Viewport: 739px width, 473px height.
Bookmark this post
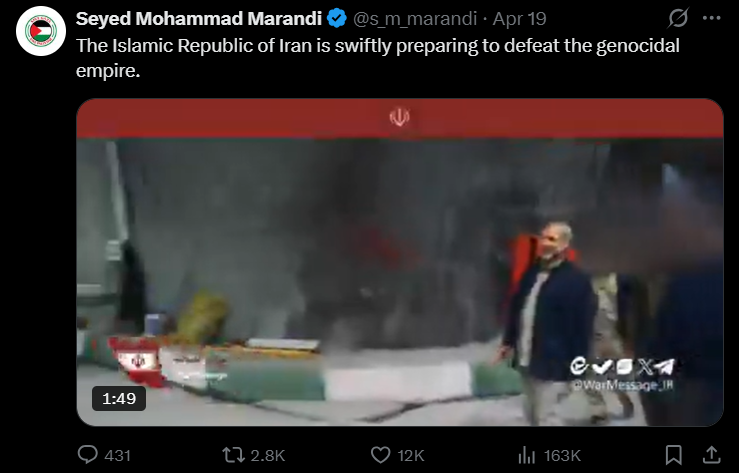[x=673, y=455]
